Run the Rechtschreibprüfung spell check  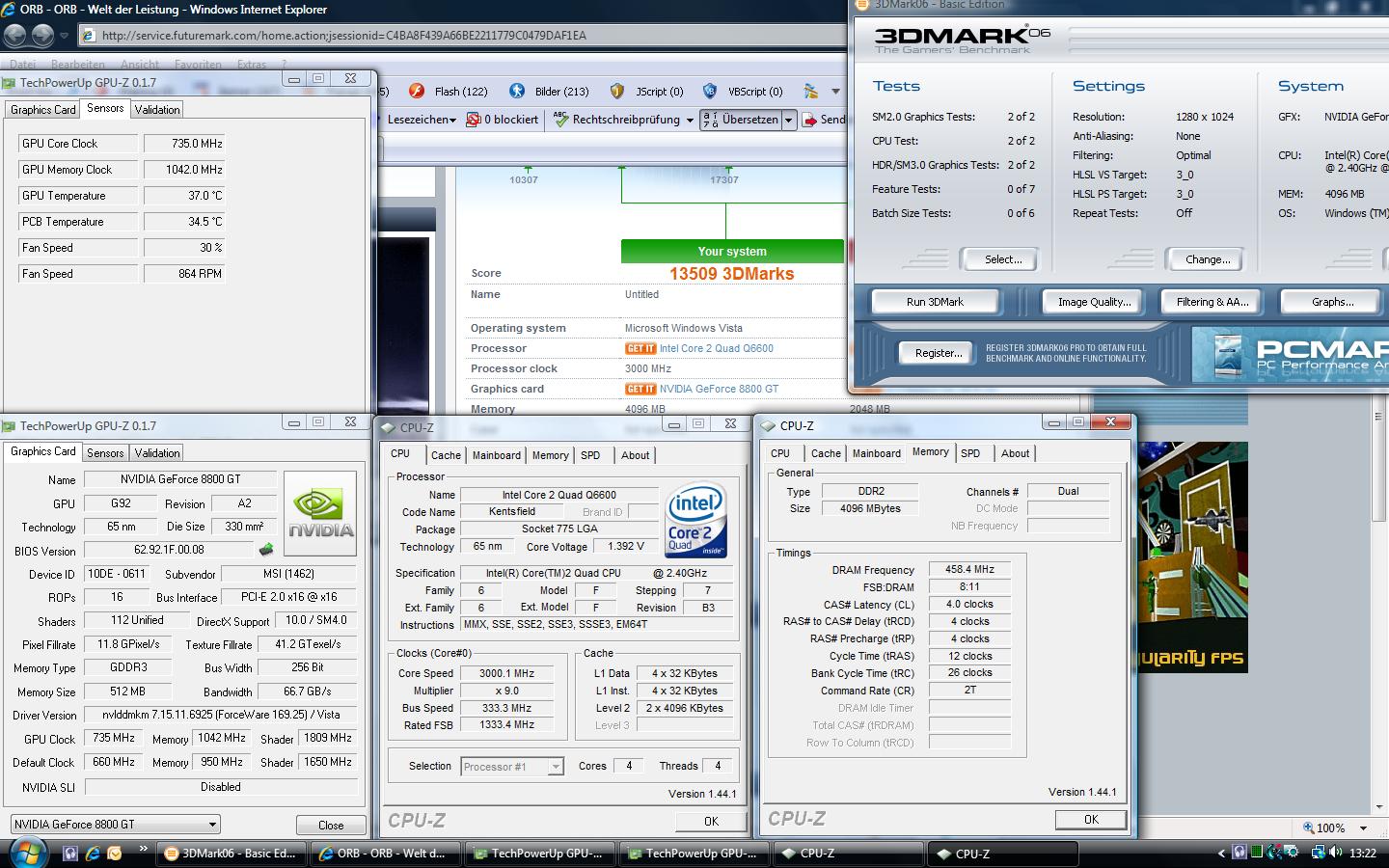615,120
